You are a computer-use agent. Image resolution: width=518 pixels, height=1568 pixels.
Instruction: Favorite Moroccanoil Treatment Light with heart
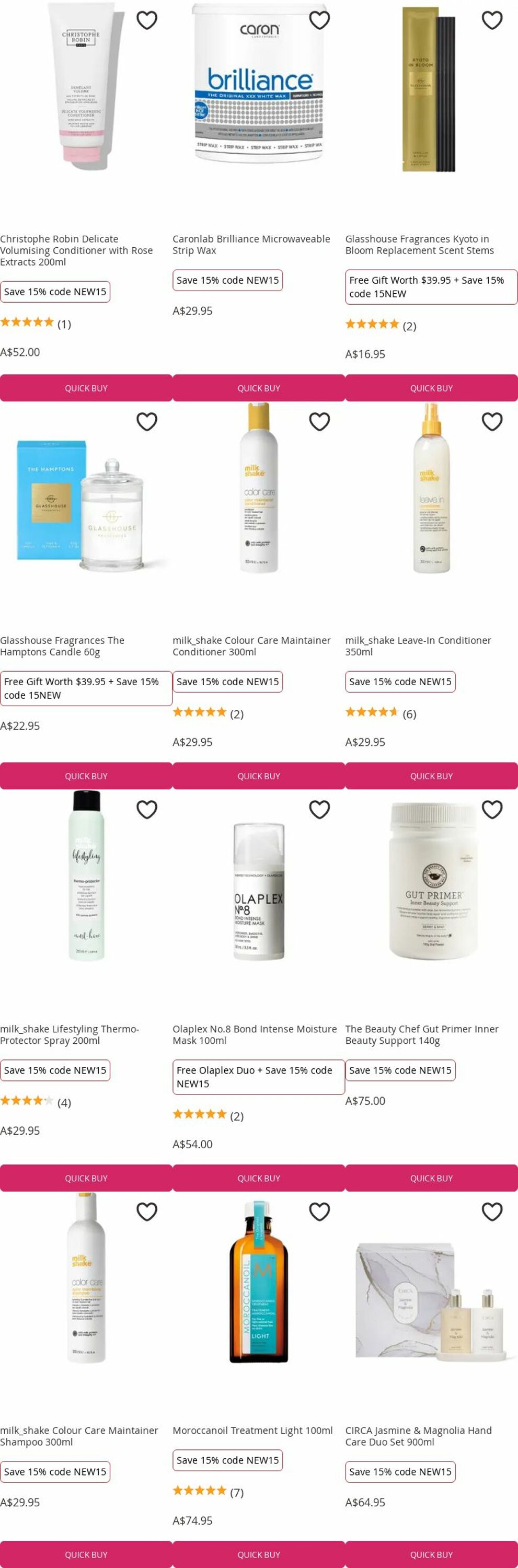coord(319,1212)
